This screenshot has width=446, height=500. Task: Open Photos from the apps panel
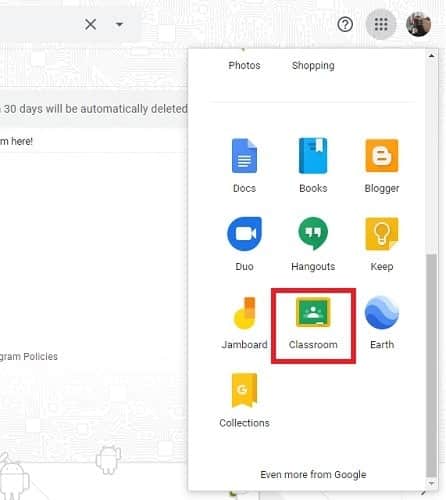point(244,65)
